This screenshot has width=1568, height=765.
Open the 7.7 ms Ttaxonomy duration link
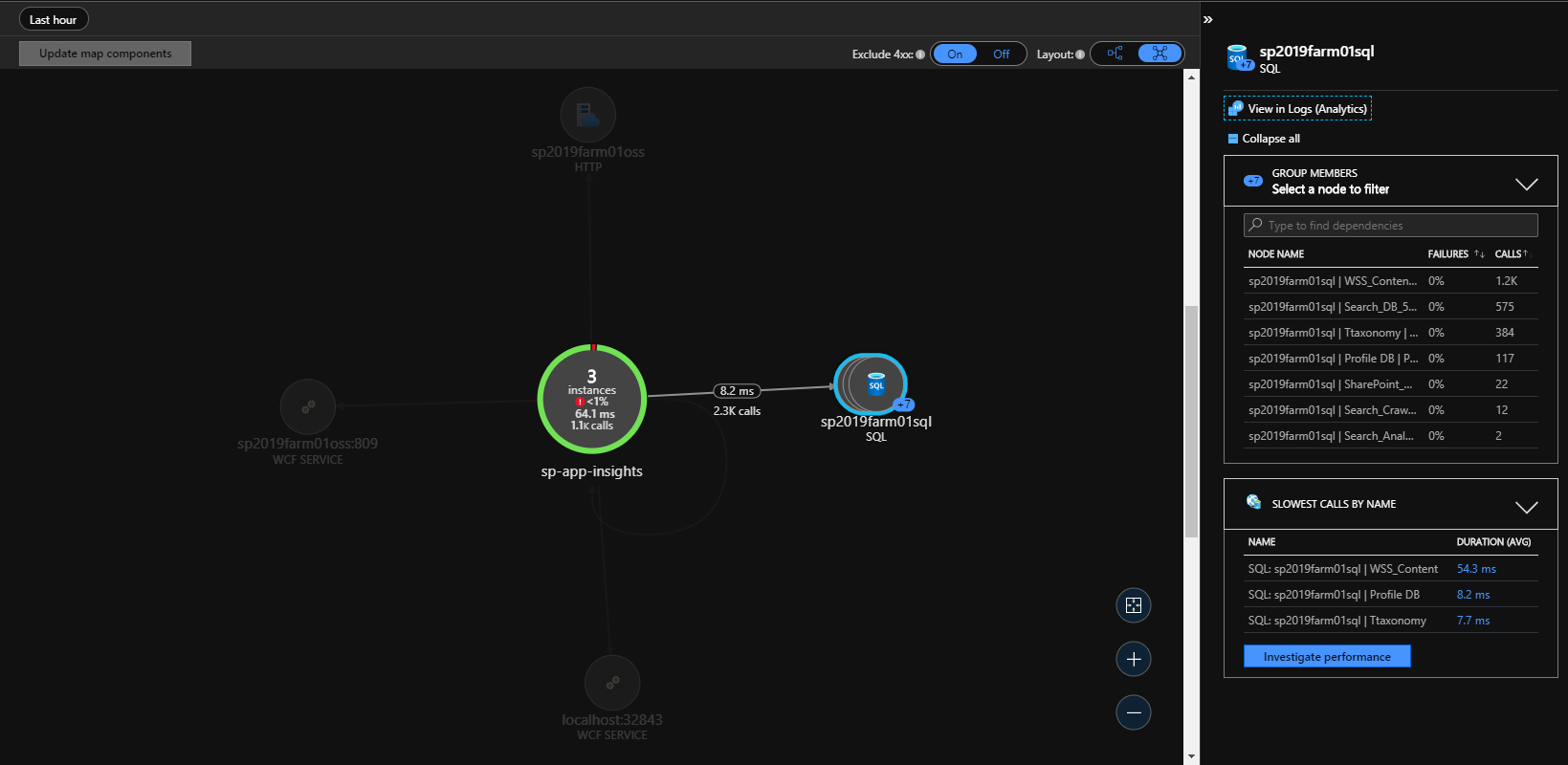point(1473,621)
